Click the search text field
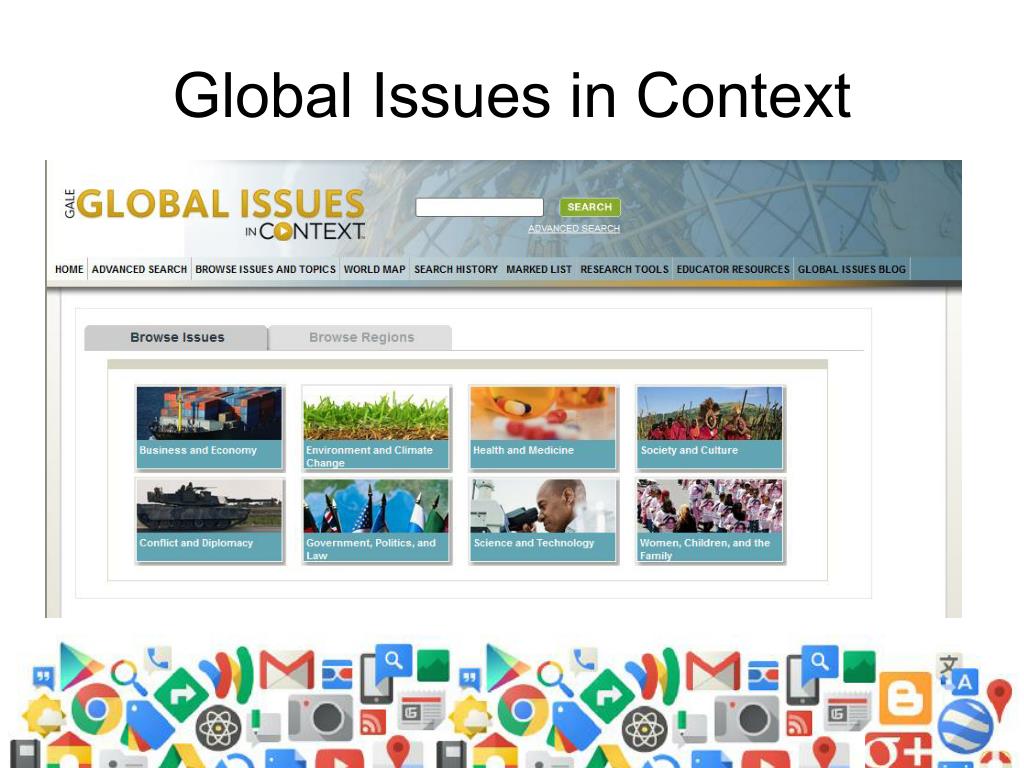The width and height of the screenshot is (1024, 768). click(x=479, y=208)
